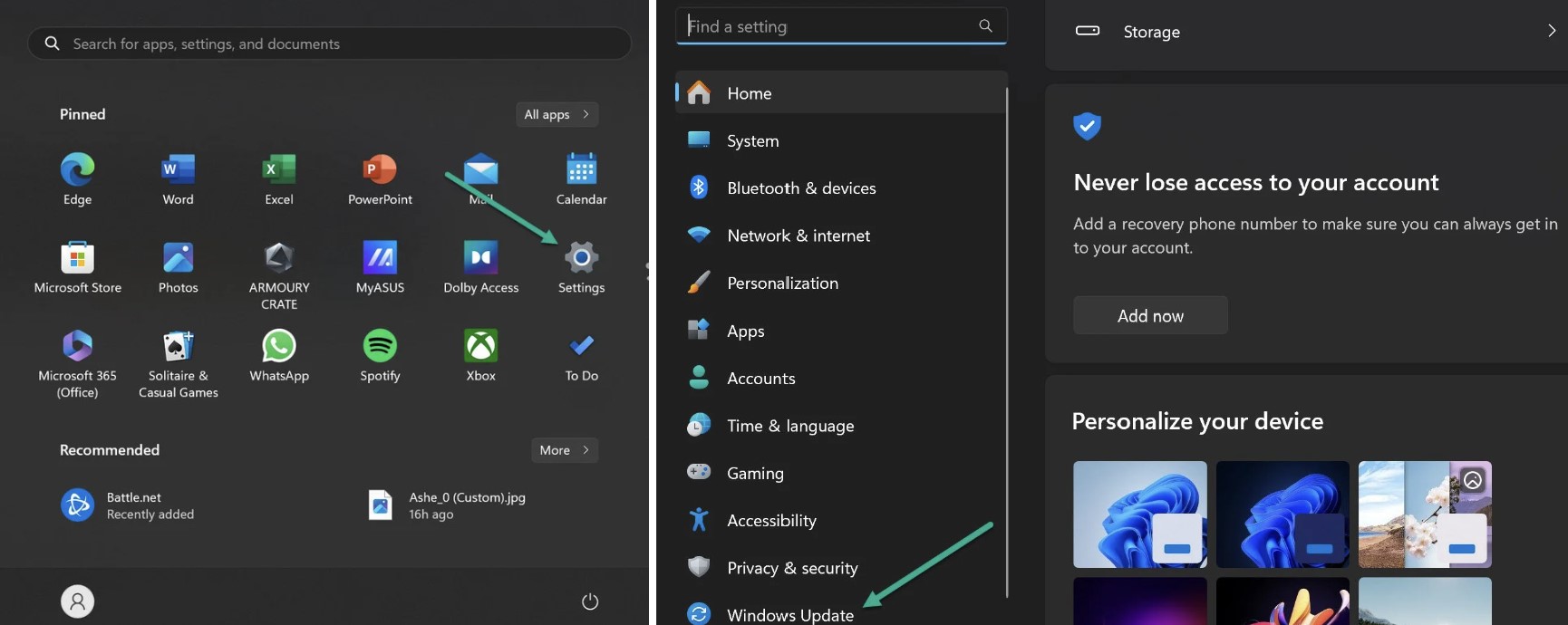Apply the light Windows bloom theme
The height and width of the screenshot is (625, 1568).
pyautogui.click(x=1140, y=514)
